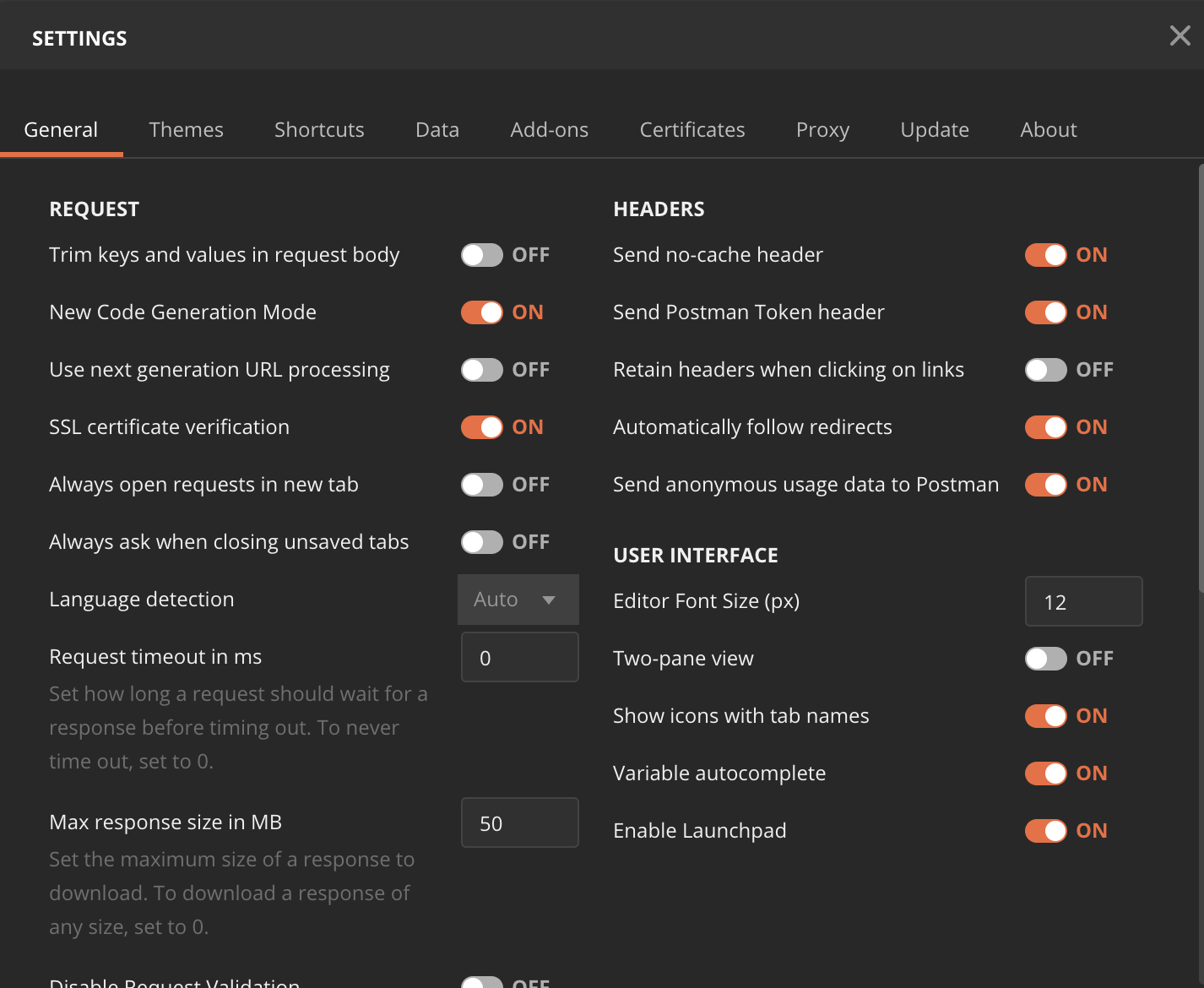This screenshot has height=988, width=1204.
Task: Open the Language detection dropdown
Action: [x=518, y=600]
